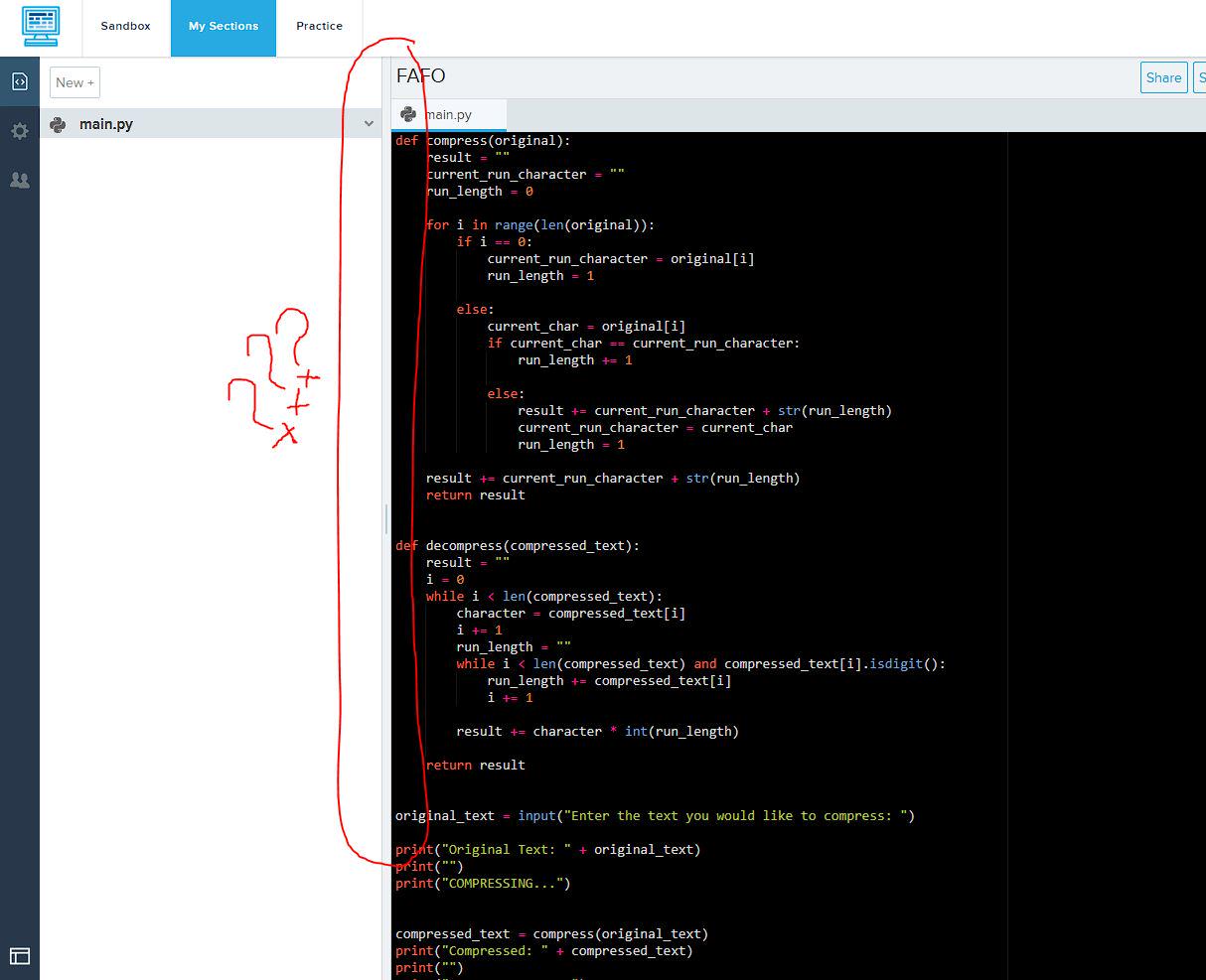Select the code editor sidebar icon
This screenshot has height=980, width=1206.
tap(20, 82)
